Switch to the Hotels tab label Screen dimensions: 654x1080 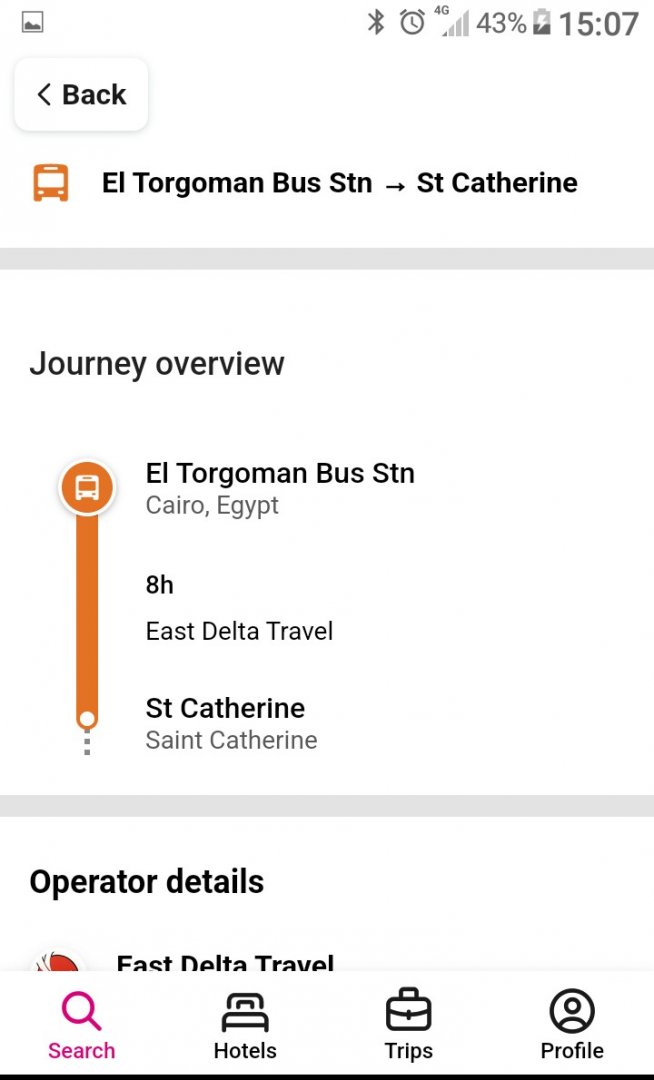click(245, 1051)
